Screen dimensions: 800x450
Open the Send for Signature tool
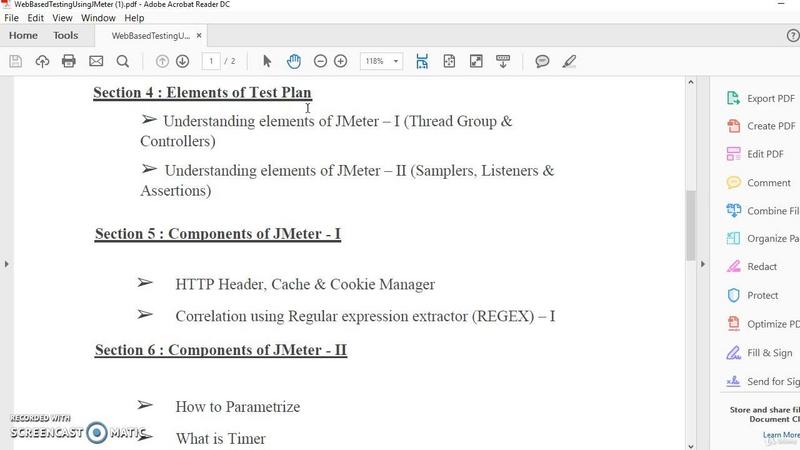point(762,381)
